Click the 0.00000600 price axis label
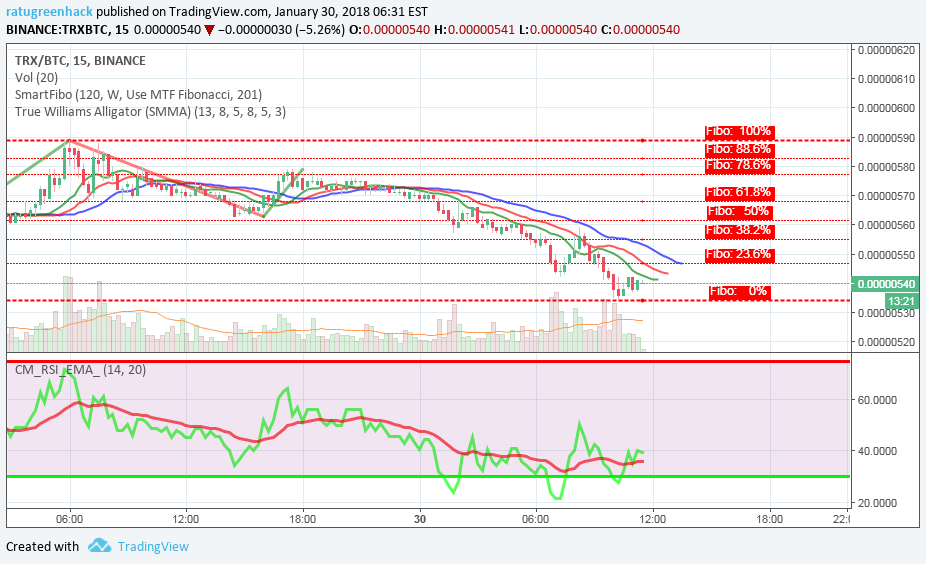The height and width of the screenshot is (564, 926). point(886,108)
